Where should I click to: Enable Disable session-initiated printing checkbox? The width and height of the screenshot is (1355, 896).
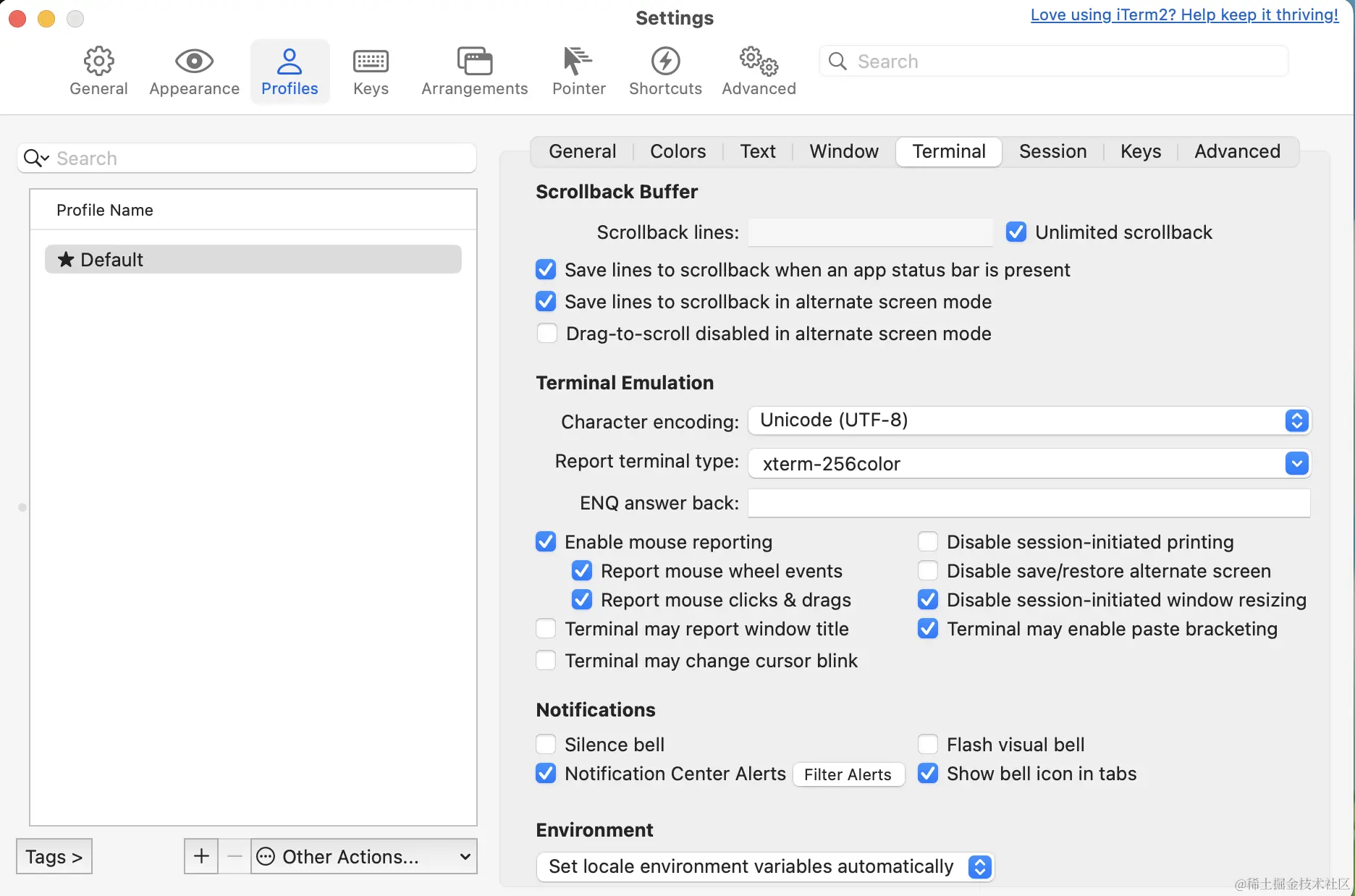tap(928, 541)
